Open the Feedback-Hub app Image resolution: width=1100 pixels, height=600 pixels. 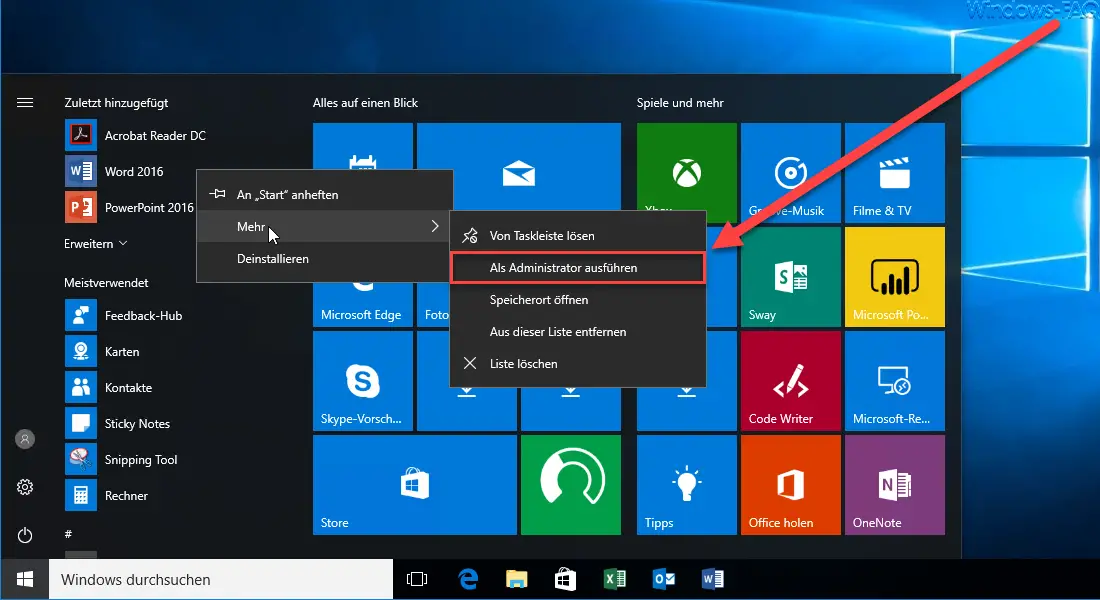click(x=123, y=316)
